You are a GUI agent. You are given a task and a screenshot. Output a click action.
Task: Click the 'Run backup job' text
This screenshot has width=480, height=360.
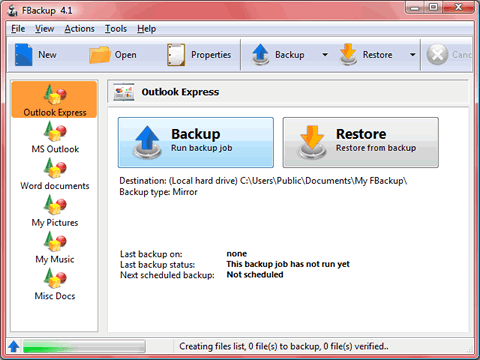pos(202,148)
